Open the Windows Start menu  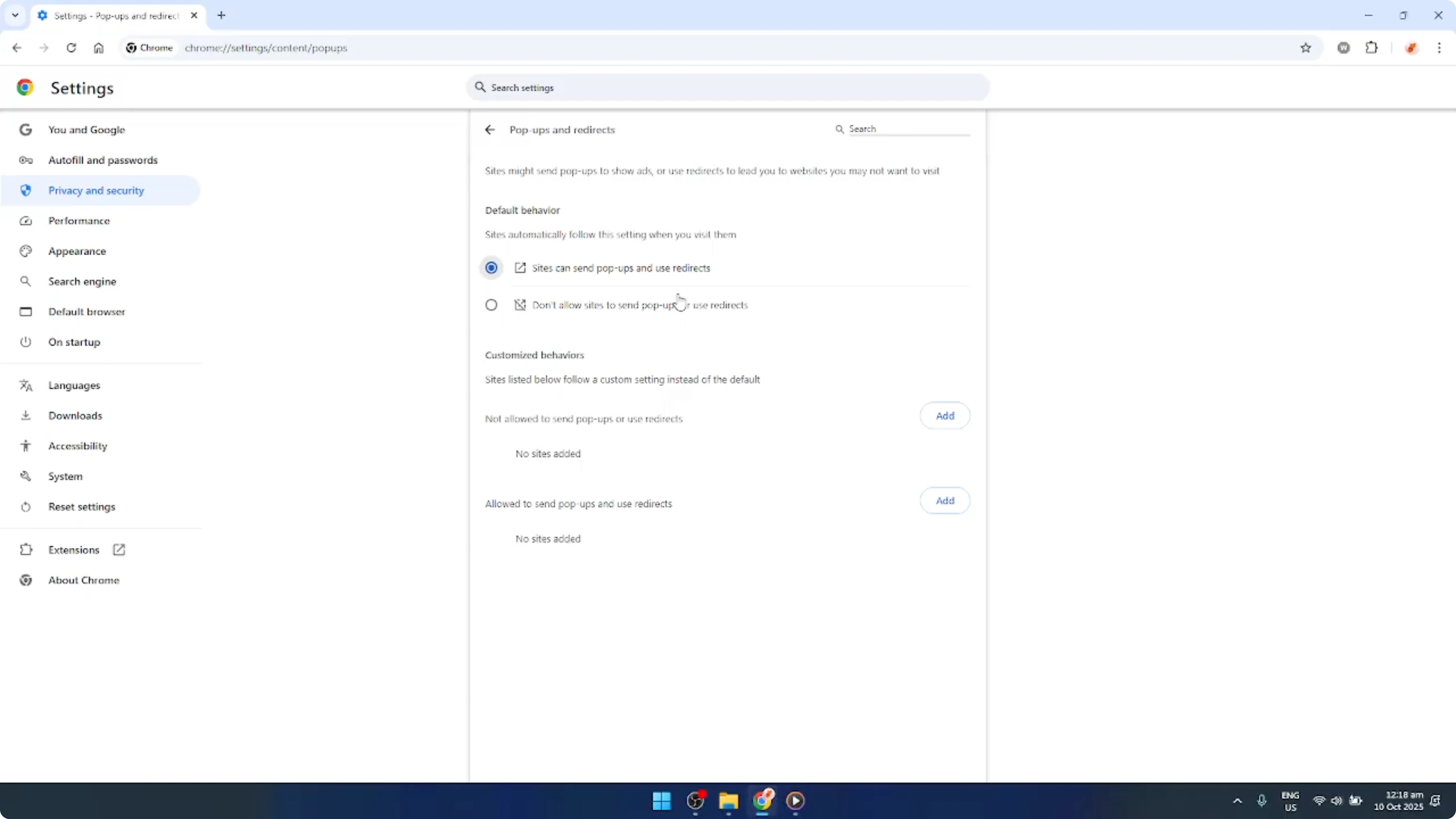[661, 801]
